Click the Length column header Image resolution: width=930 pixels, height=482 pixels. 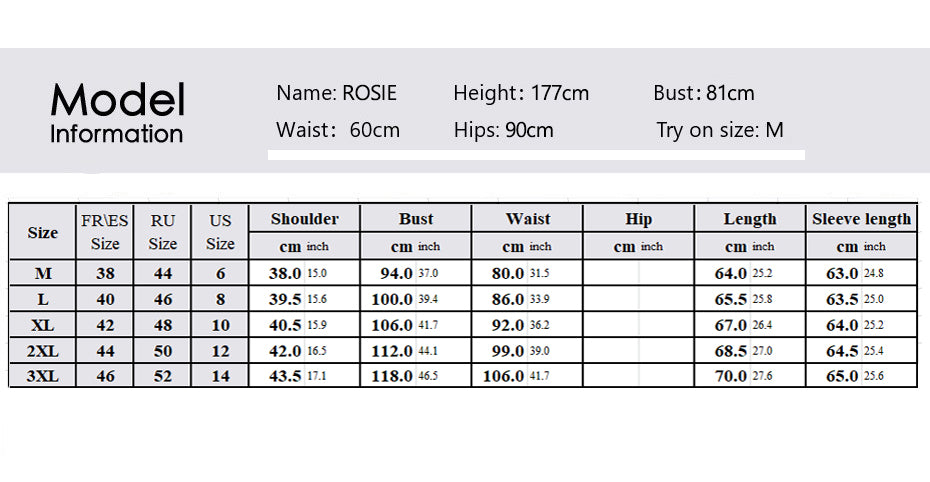[749, 219]
